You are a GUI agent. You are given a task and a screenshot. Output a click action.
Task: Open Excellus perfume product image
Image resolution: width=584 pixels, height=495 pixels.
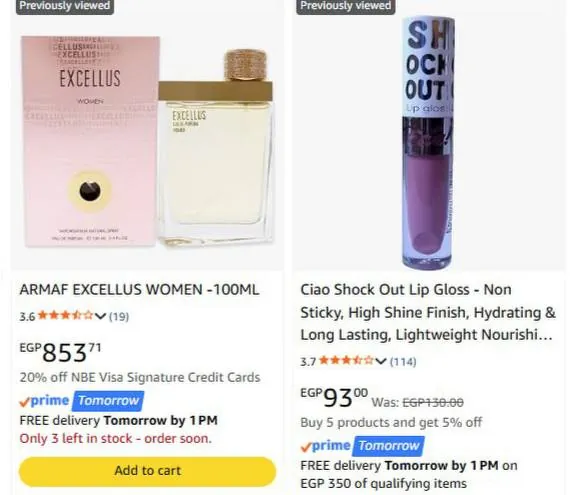tap(147, 142)
